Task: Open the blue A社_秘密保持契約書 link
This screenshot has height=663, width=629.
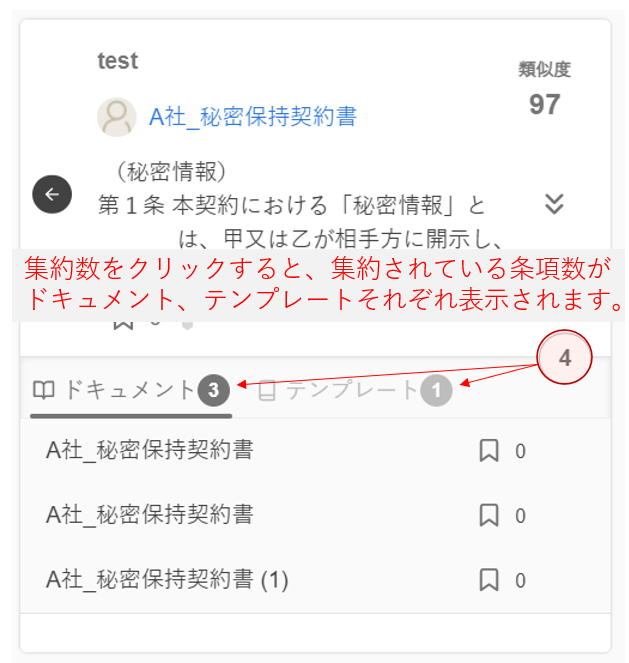Action: pyautogui.click(x=252, y=117)
